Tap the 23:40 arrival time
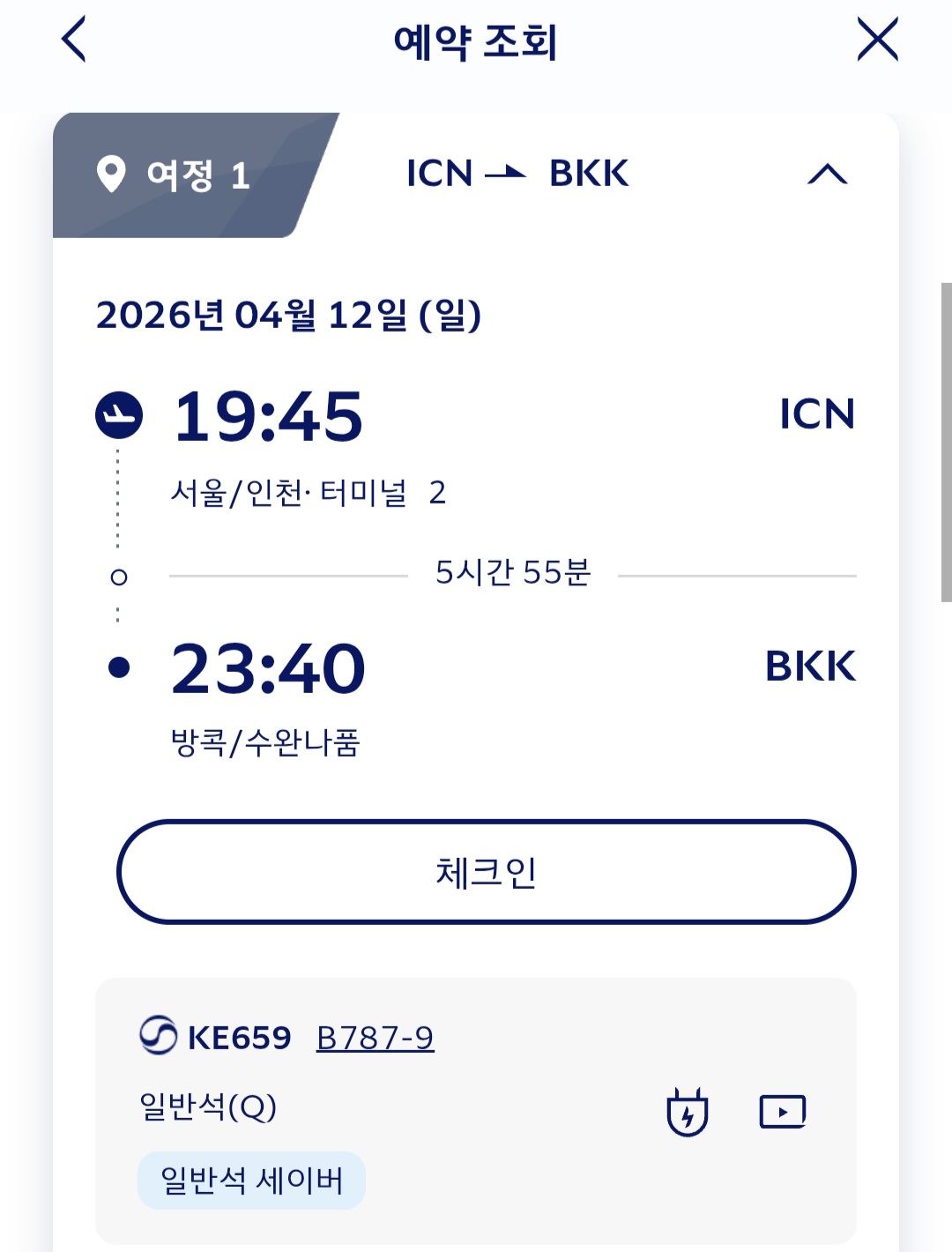This screenshot has height=1252, width=952. click(x=268, y=668)
